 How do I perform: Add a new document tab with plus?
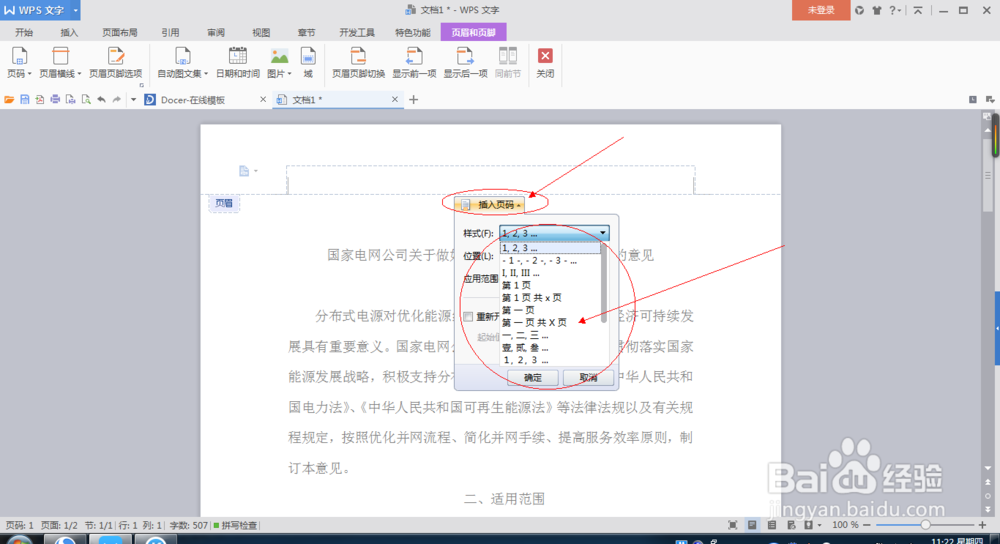[x=413, y=99]
